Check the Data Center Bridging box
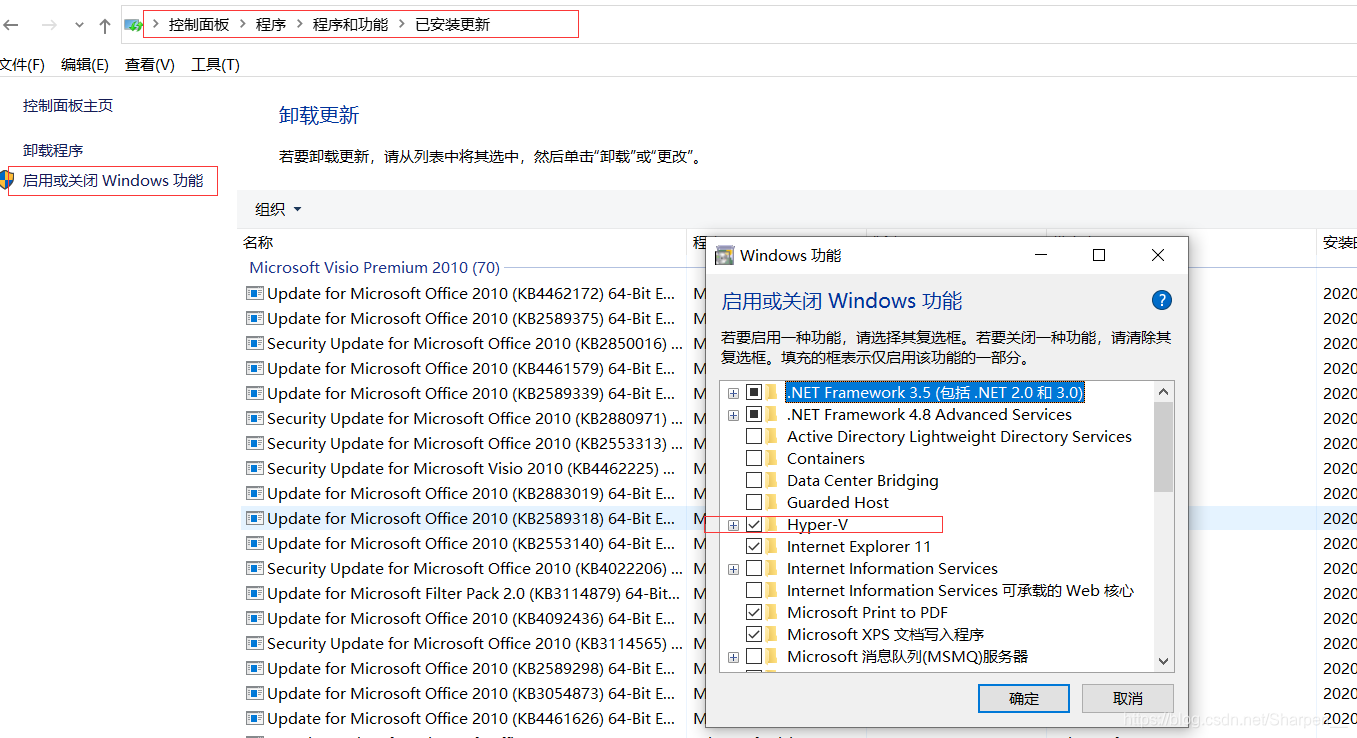1357x738 pixels. [754, 480]
